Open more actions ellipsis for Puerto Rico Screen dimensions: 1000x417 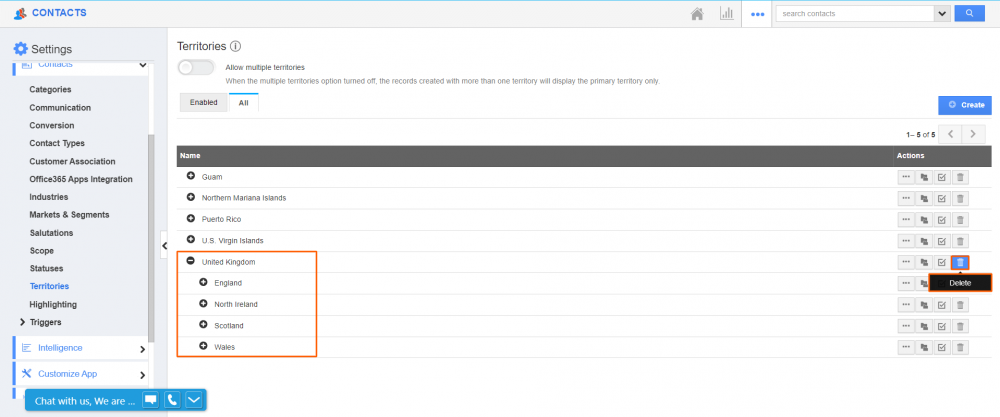point(906,219)
